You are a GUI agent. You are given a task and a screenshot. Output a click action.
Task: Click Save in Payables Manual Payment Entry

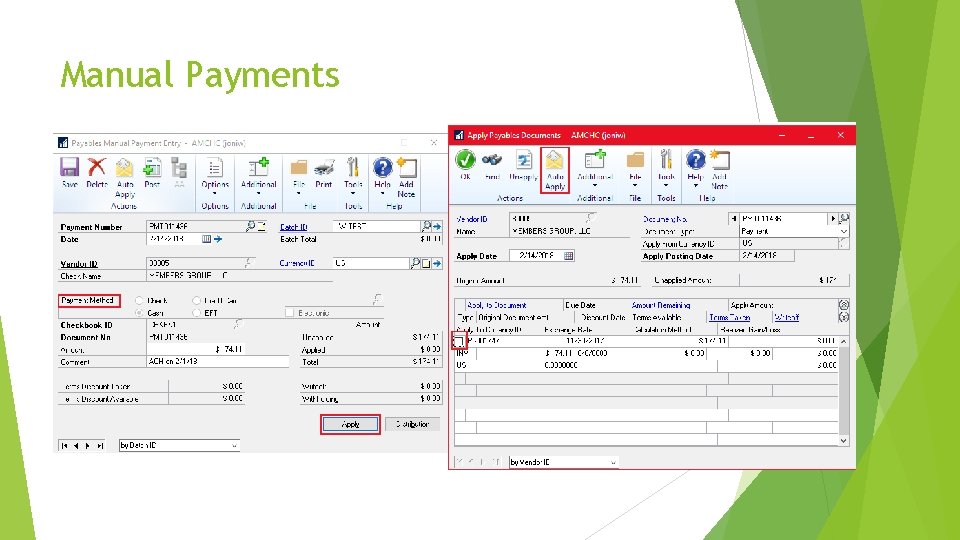pos(69,173)
